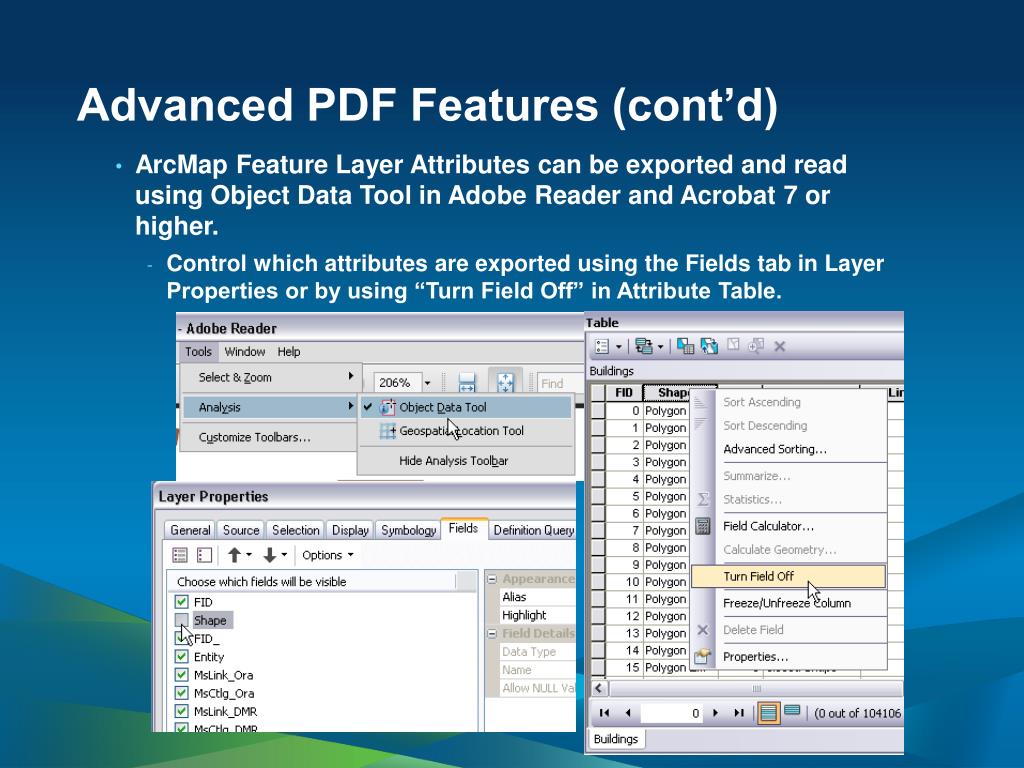
Task: Switch to the Symbology tab
Action: pyautogui.click(x=408, y=530)
